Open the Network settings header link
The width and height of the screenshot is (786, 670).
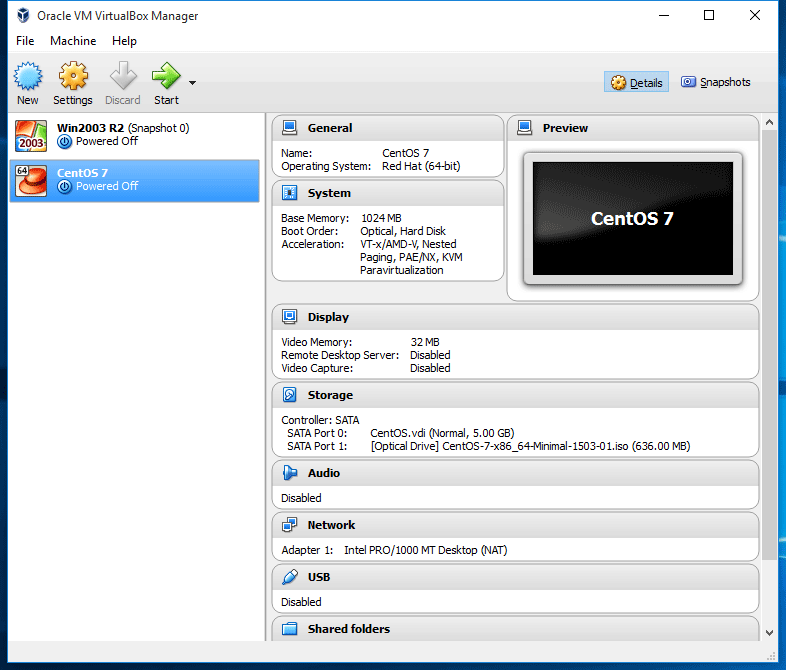pos(331,525)
